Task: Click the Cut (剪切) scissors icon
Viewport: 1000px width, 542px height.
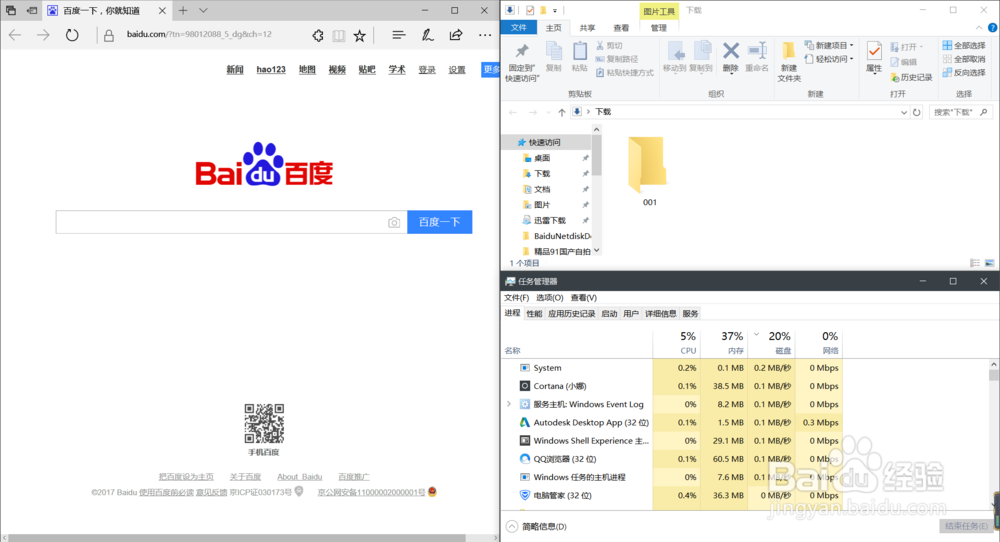Action: coord(609,46)
